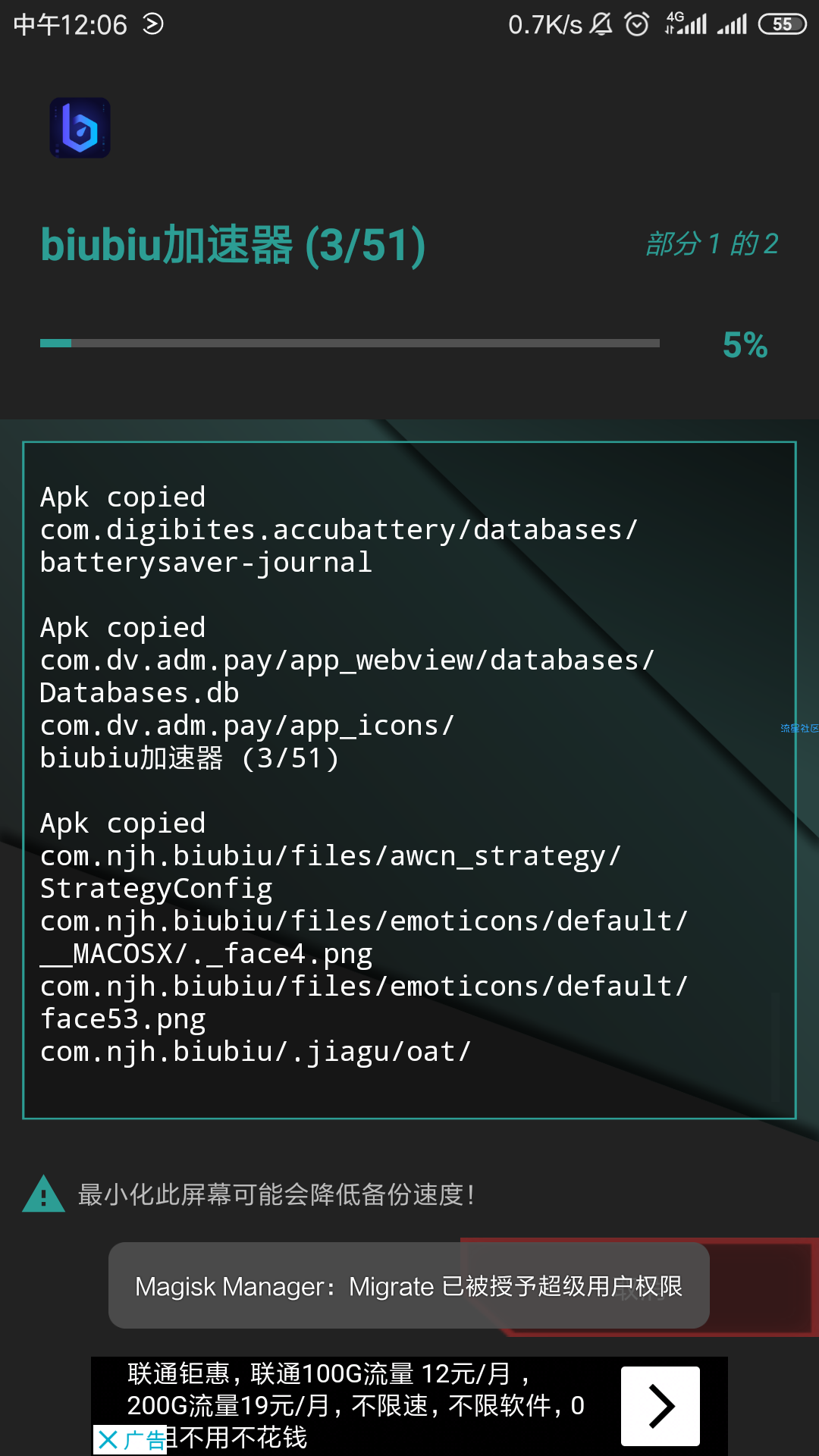The height and width of the screenshot is (1456, 819).
Task: Tap the Magisk Manager superuser toast
Action: click(x=409, y=1285)
